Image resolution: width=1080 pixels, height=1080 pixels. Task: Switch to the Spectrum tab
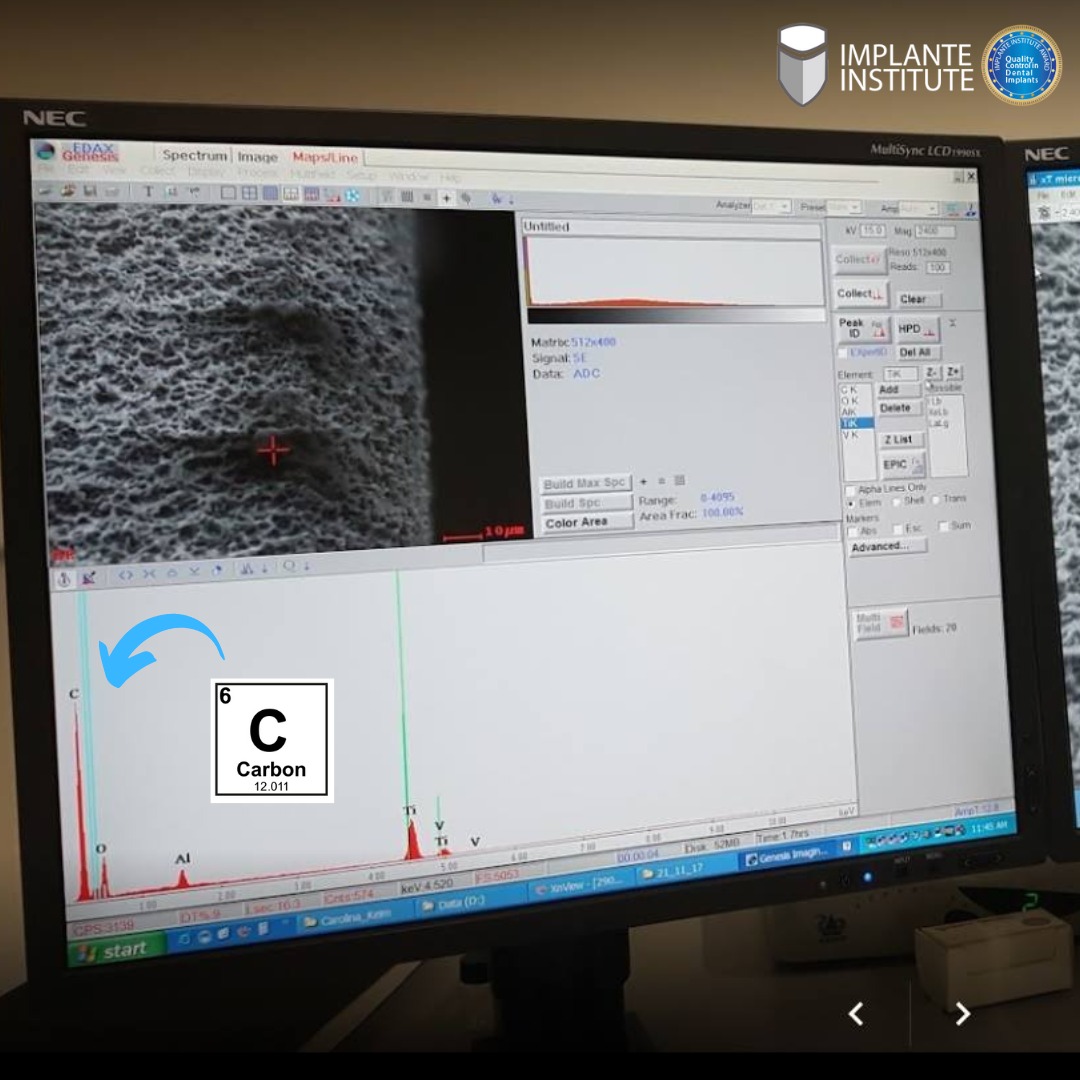click(195, 155)
